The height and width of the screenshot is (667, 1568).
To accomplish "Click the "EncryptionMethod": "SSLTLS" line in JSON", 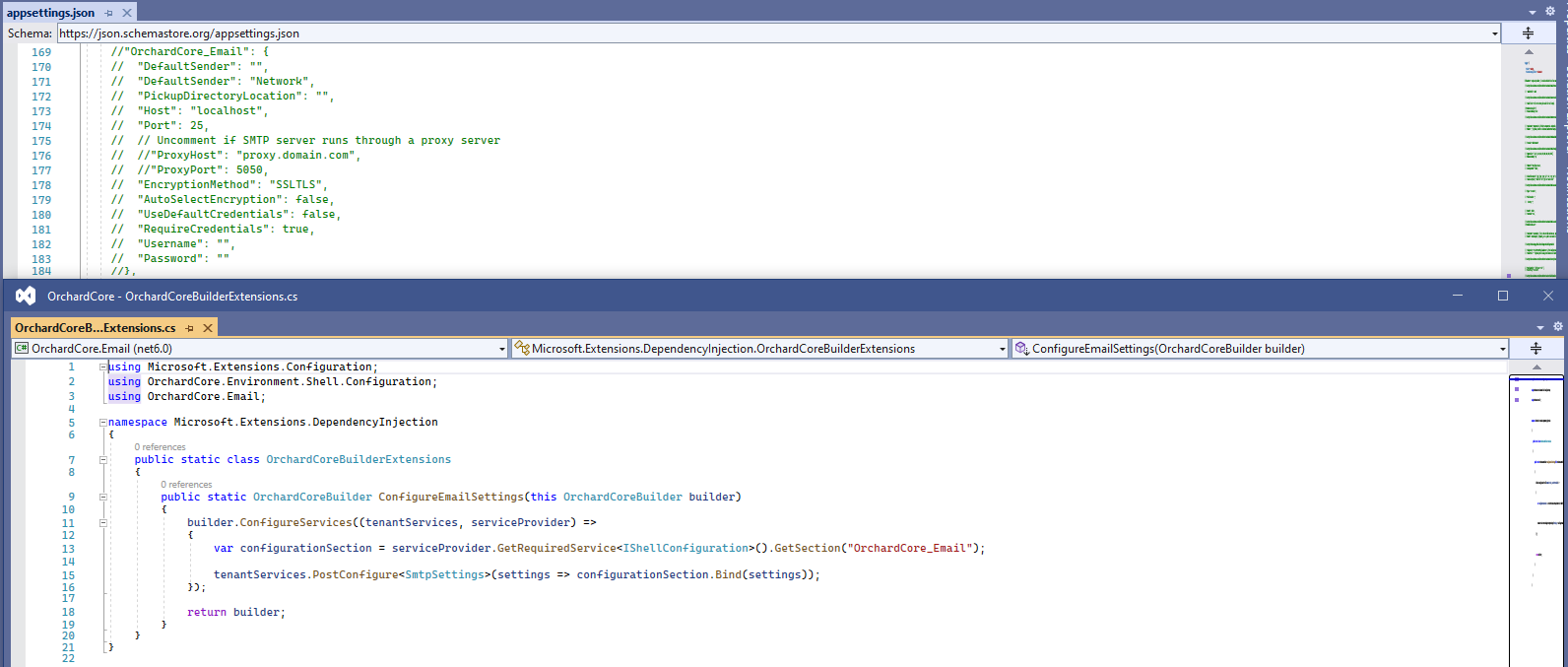I will click(219, 184).
